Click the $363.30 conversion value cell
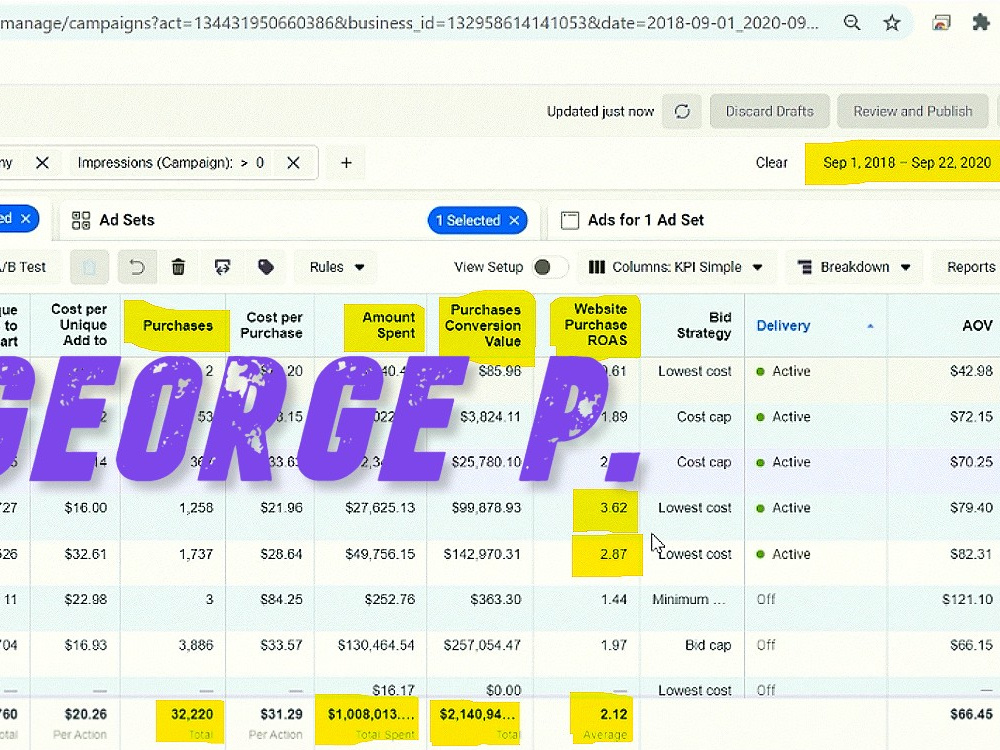This screenshot has height=750, width=1000. (x=496, y=600)
